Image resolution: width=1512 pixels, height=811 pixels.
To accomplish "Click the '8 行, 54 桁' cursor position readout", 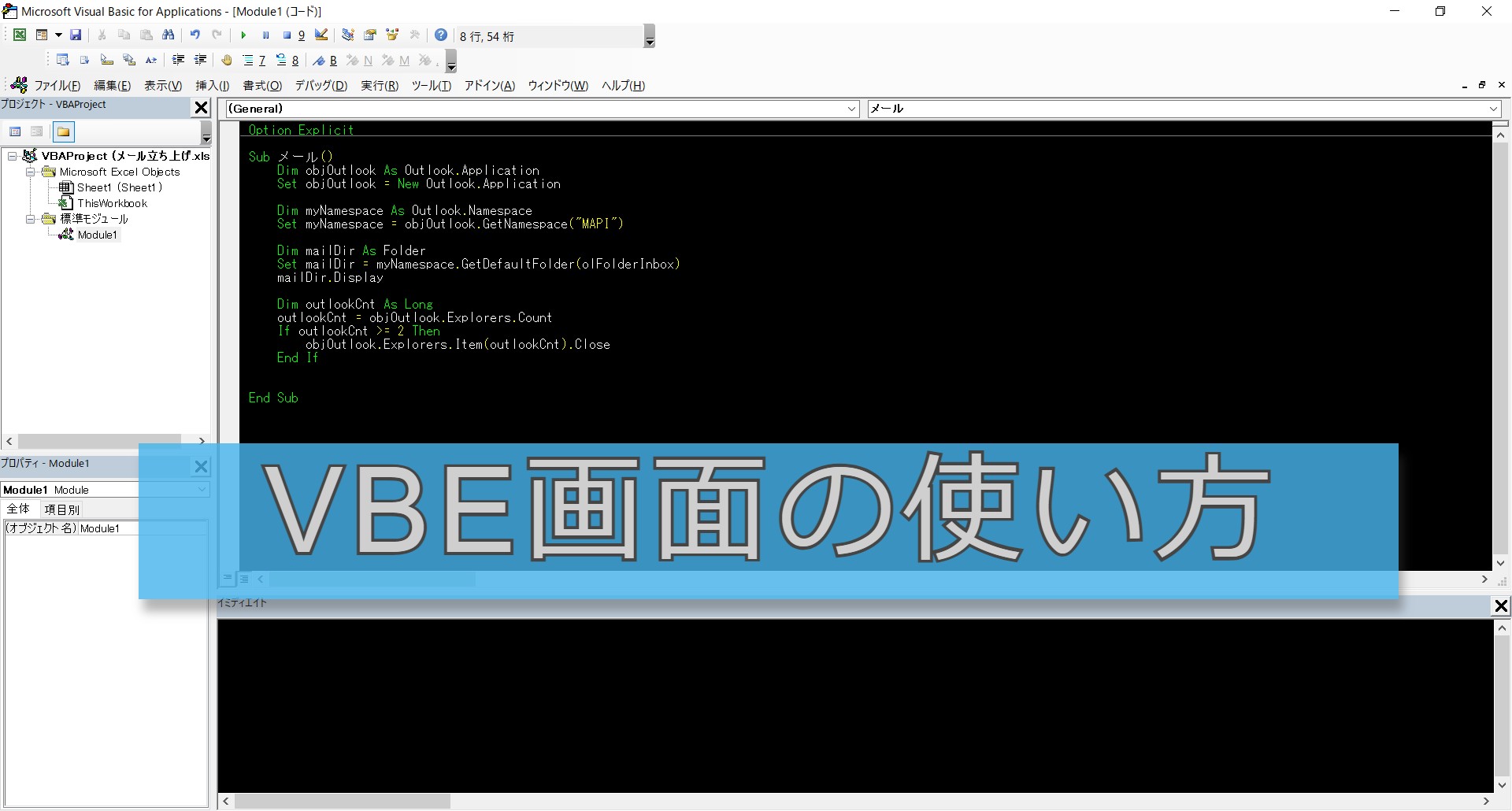I will click(x=487, y=37).
